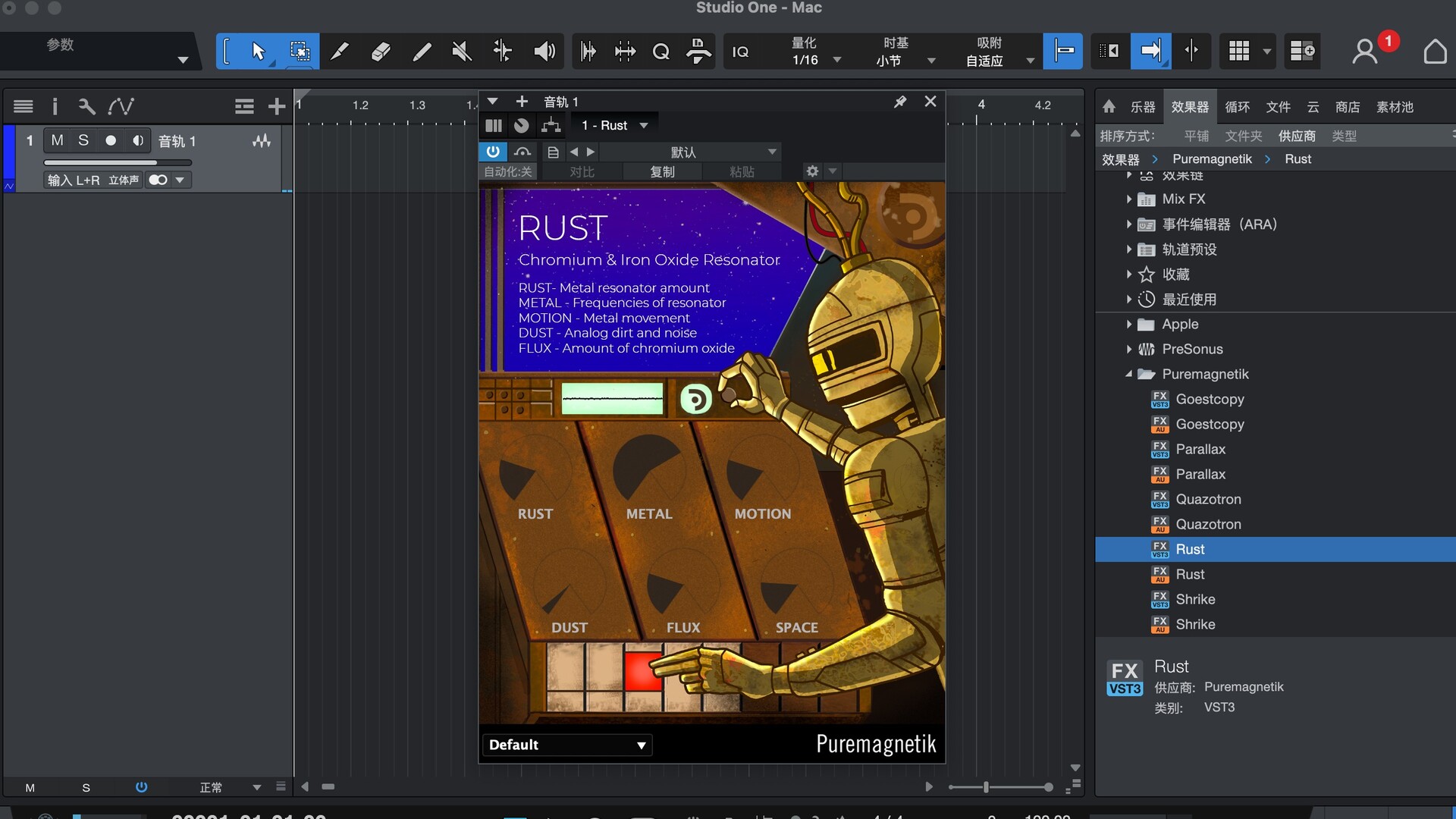Switch to 素材池 browser tab

click(1395, 107)
